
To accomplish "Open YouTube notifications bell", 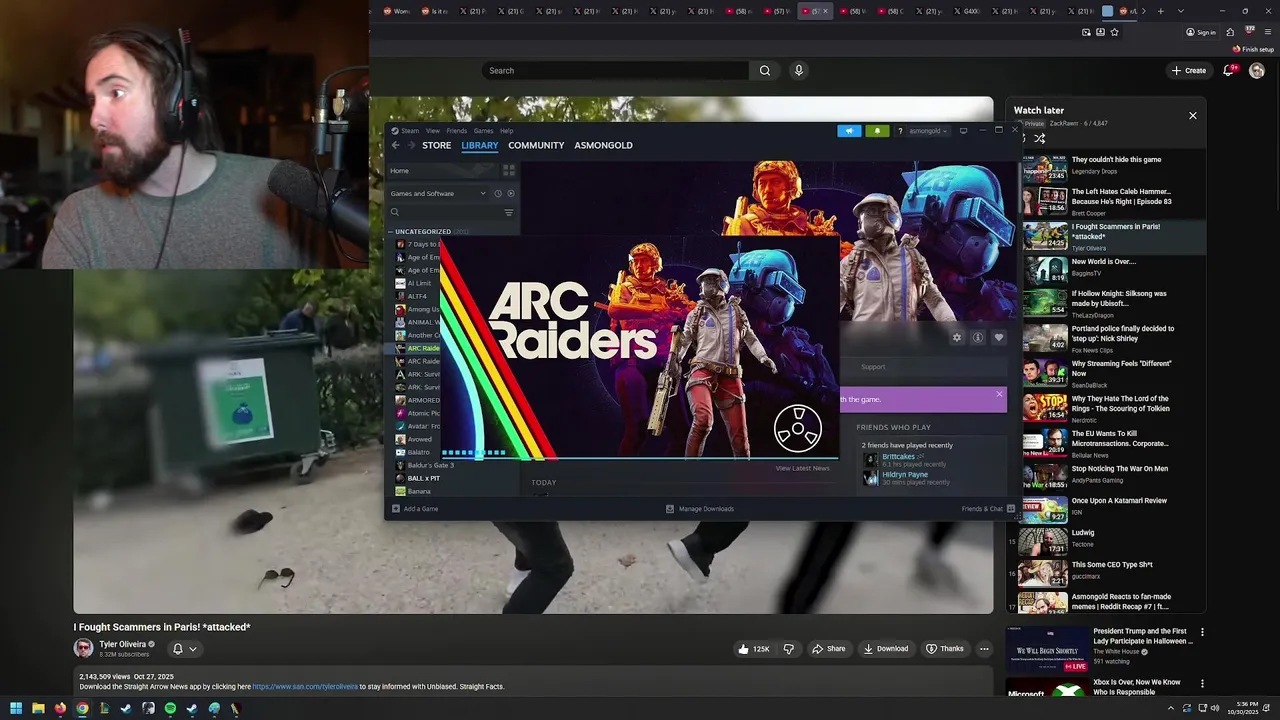I will point(1228,70).
